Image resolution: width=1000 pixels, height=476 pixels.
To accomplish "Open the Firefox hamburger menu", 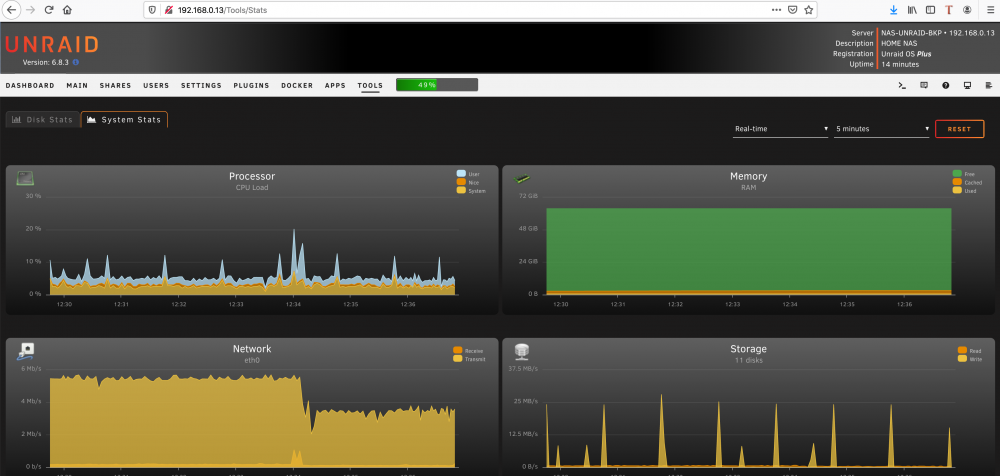I will pyautogui.click(x=988, y=10).
